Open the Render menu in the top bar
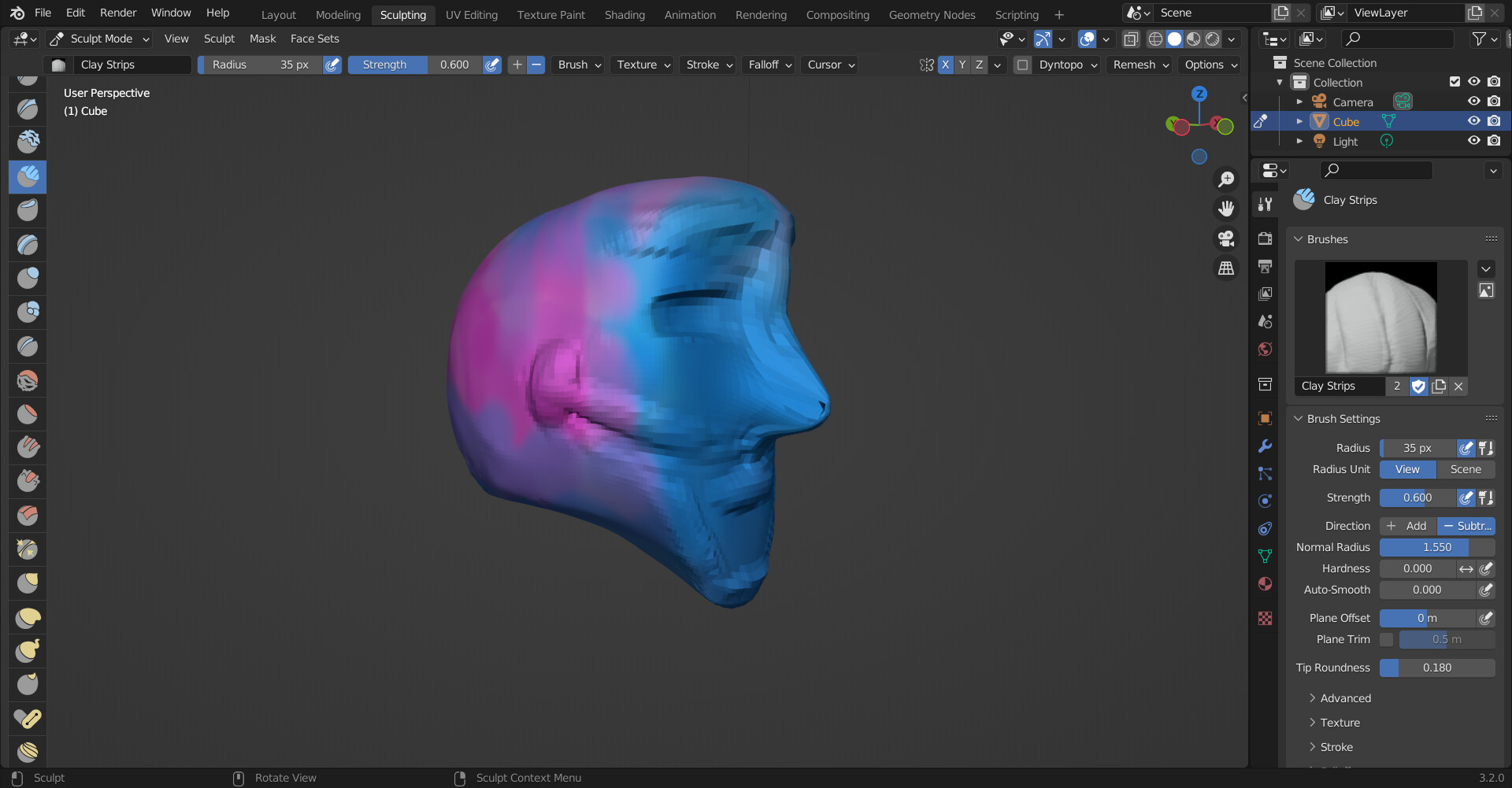The height and width of the screenshot is (788, 1512). coord(117,13)
